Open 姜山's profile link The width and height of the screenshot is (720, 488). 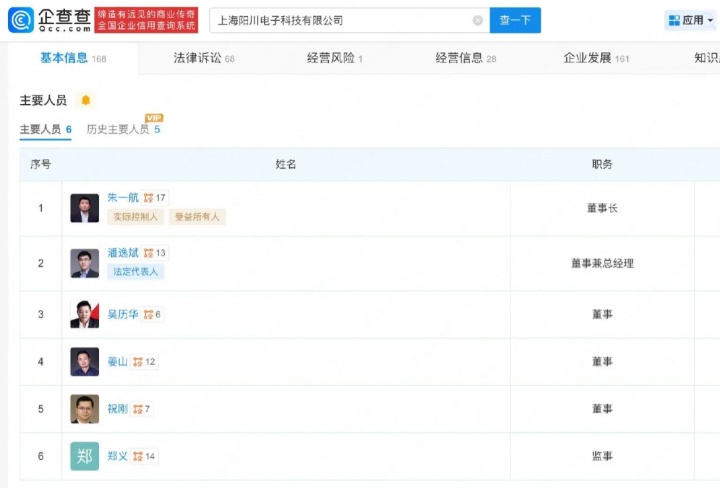117,361
